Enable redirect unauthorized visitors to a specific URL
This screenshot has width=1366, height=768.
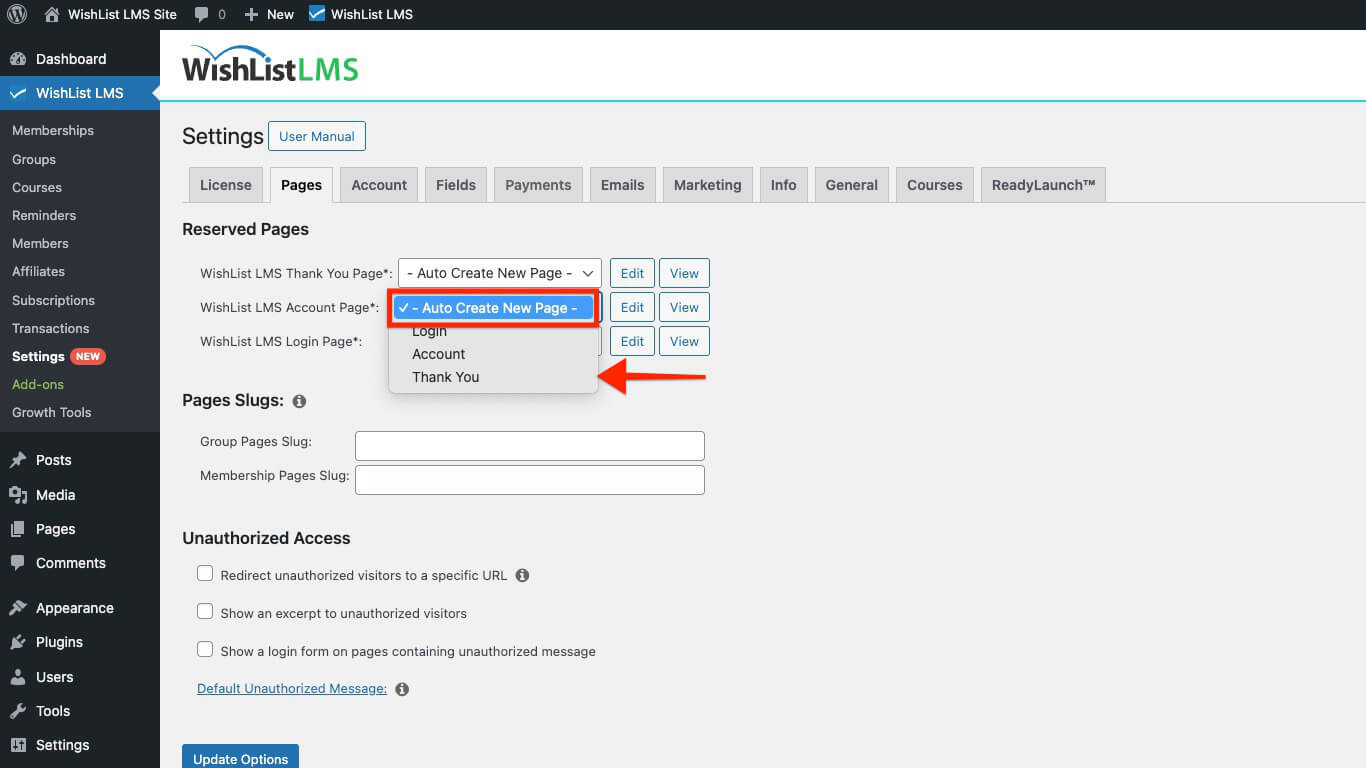coord(205,573)
